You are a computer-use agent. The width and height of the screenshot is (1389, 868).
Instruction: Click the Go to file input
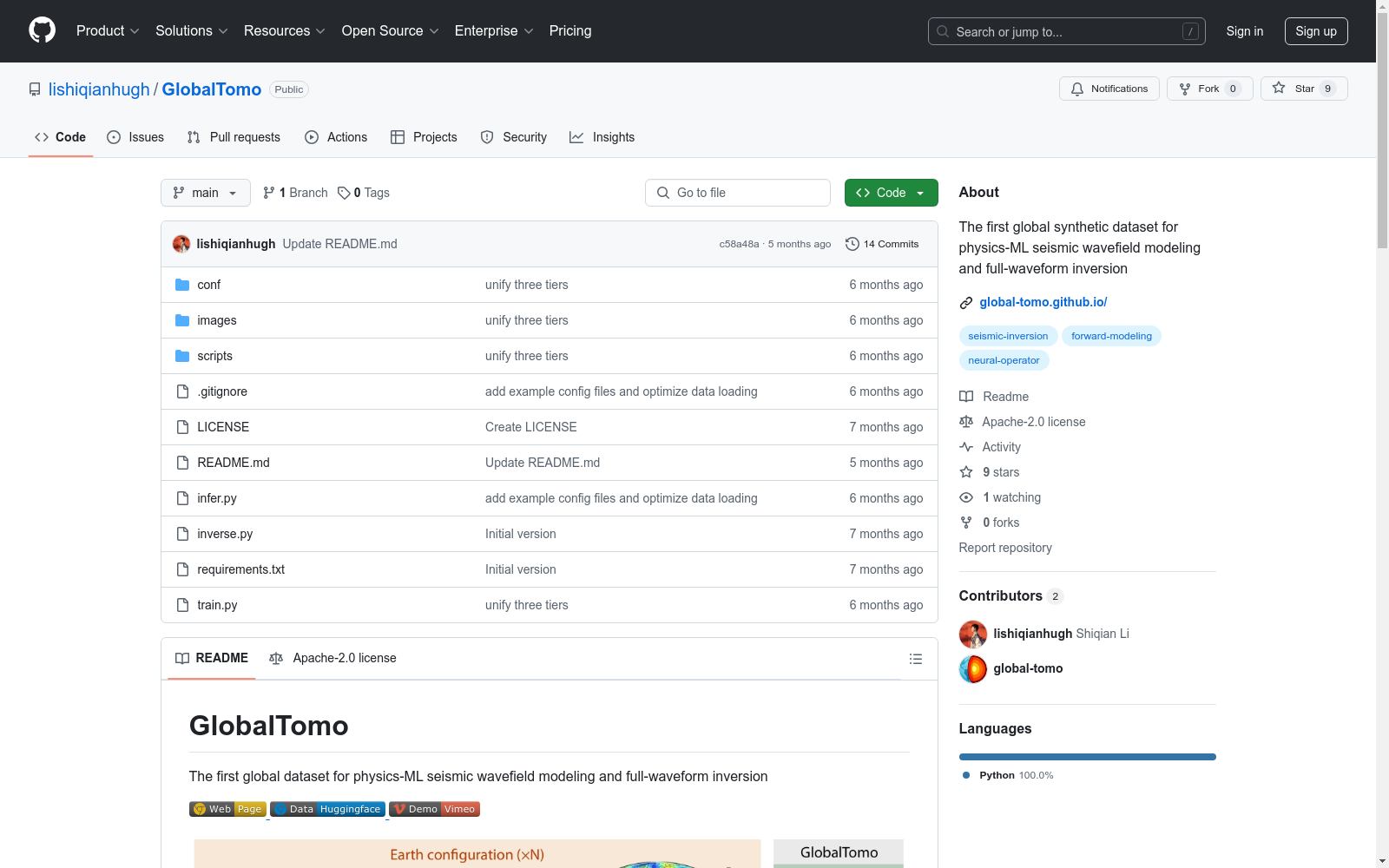pos(738,193)
